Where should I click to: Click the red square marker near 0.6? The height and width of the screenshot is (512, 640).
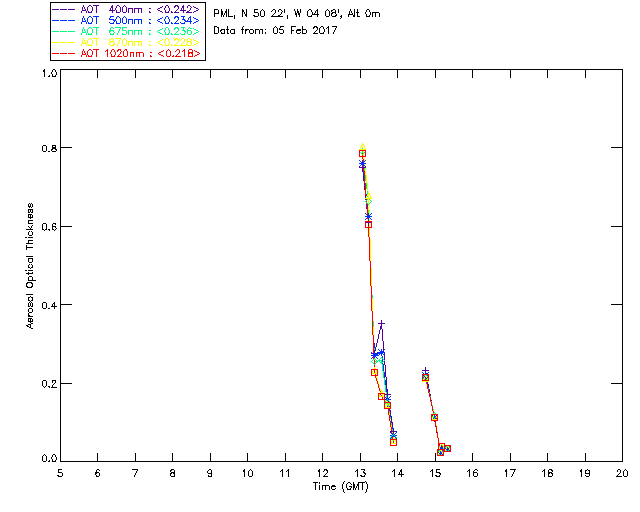point(369,225)
